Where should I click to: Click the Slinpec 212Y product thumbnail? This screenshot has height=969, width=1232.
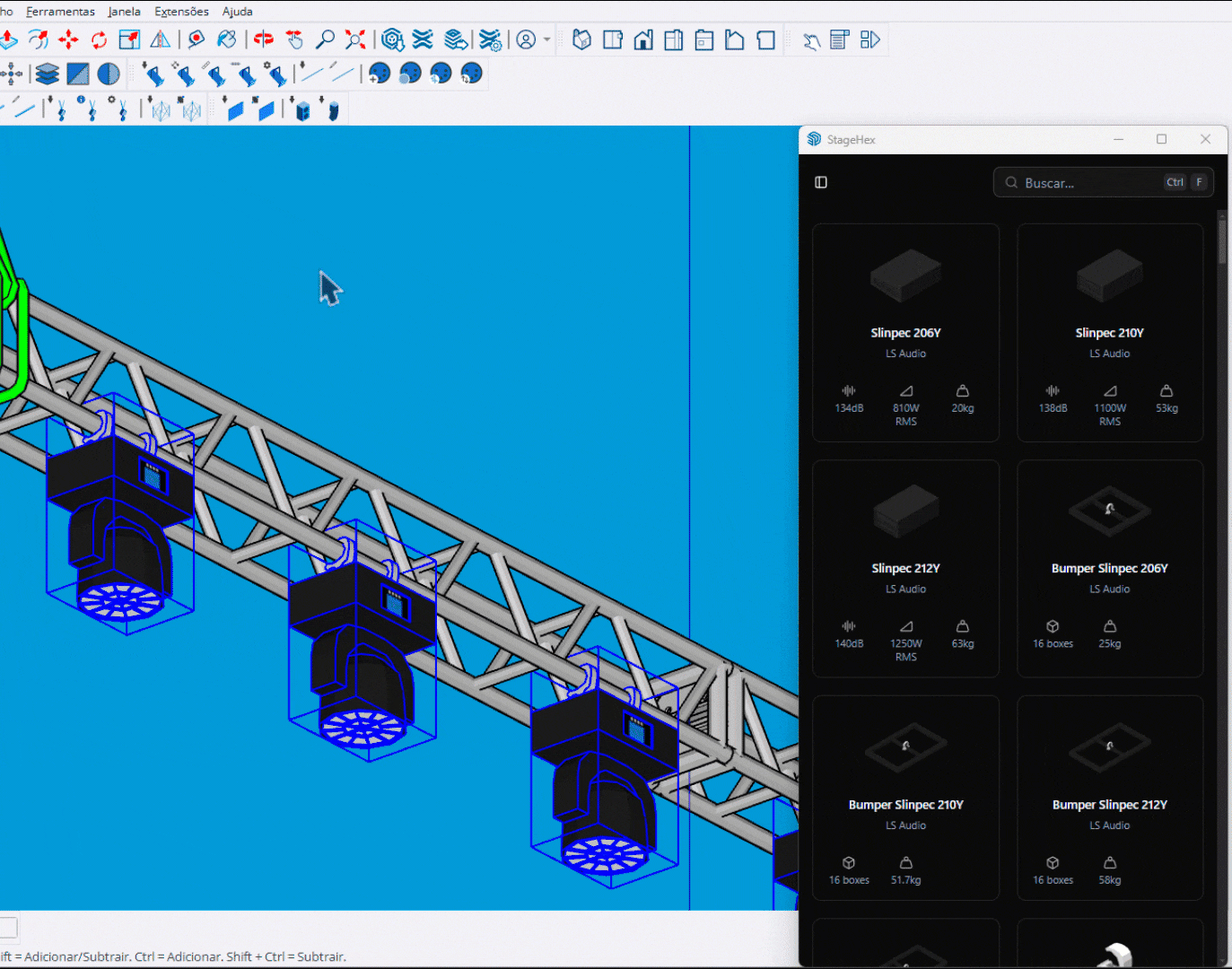905,511
